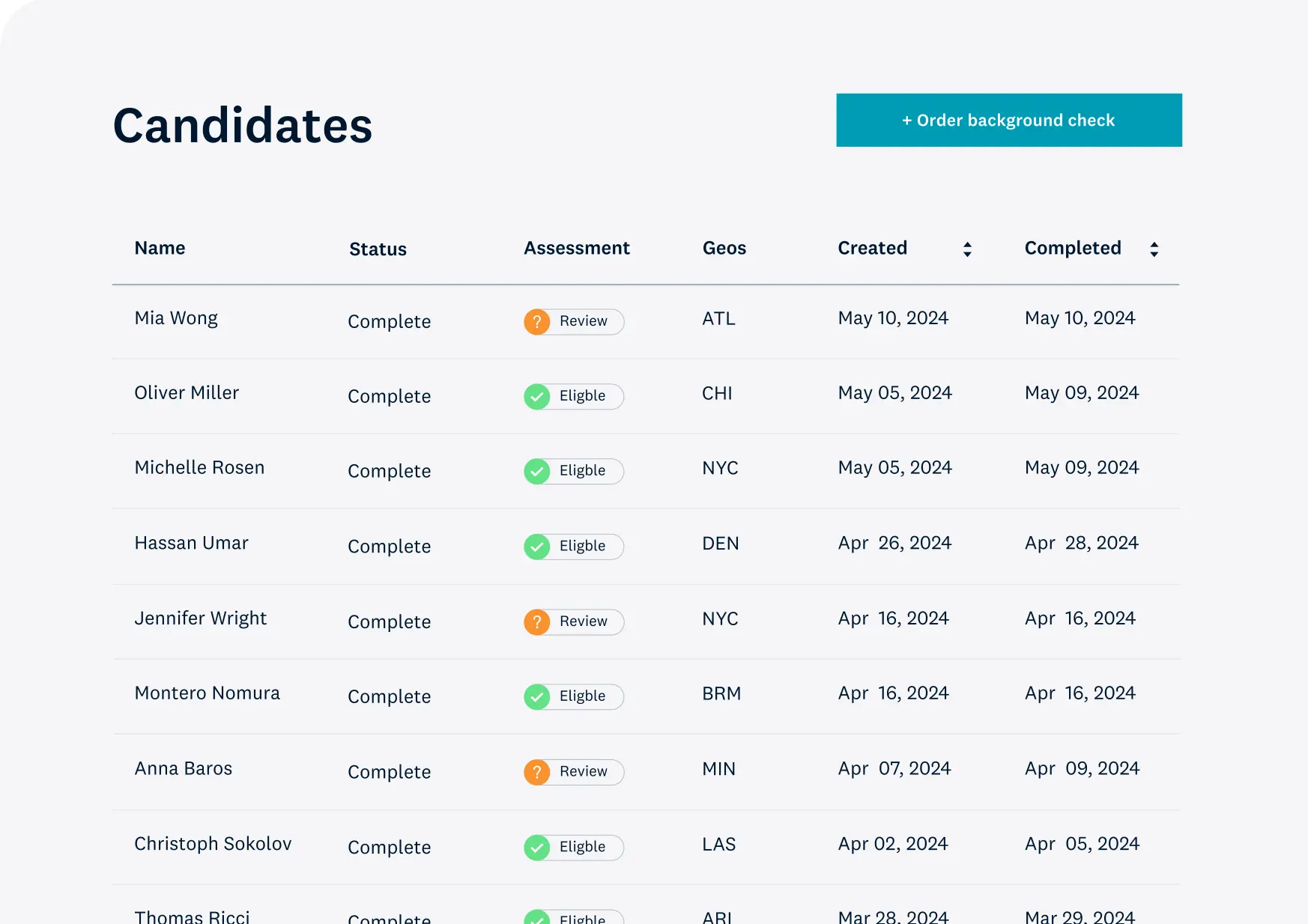Sort by the Completed column arrows

pyautogui.click(x=1154, y=249)
